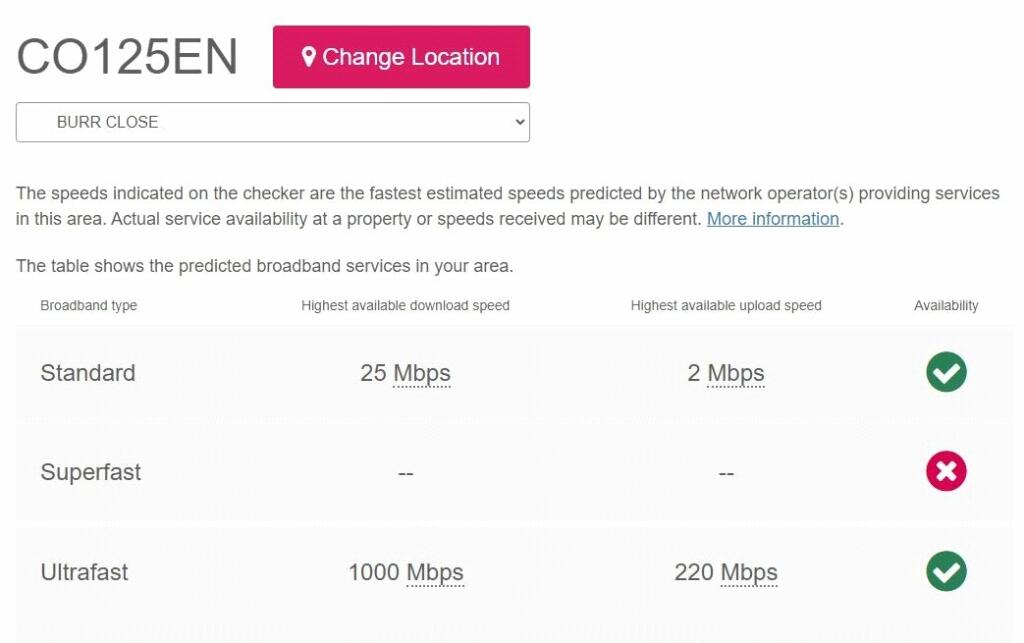Click the CO125EN postcode heading

[x=127, y=57]
